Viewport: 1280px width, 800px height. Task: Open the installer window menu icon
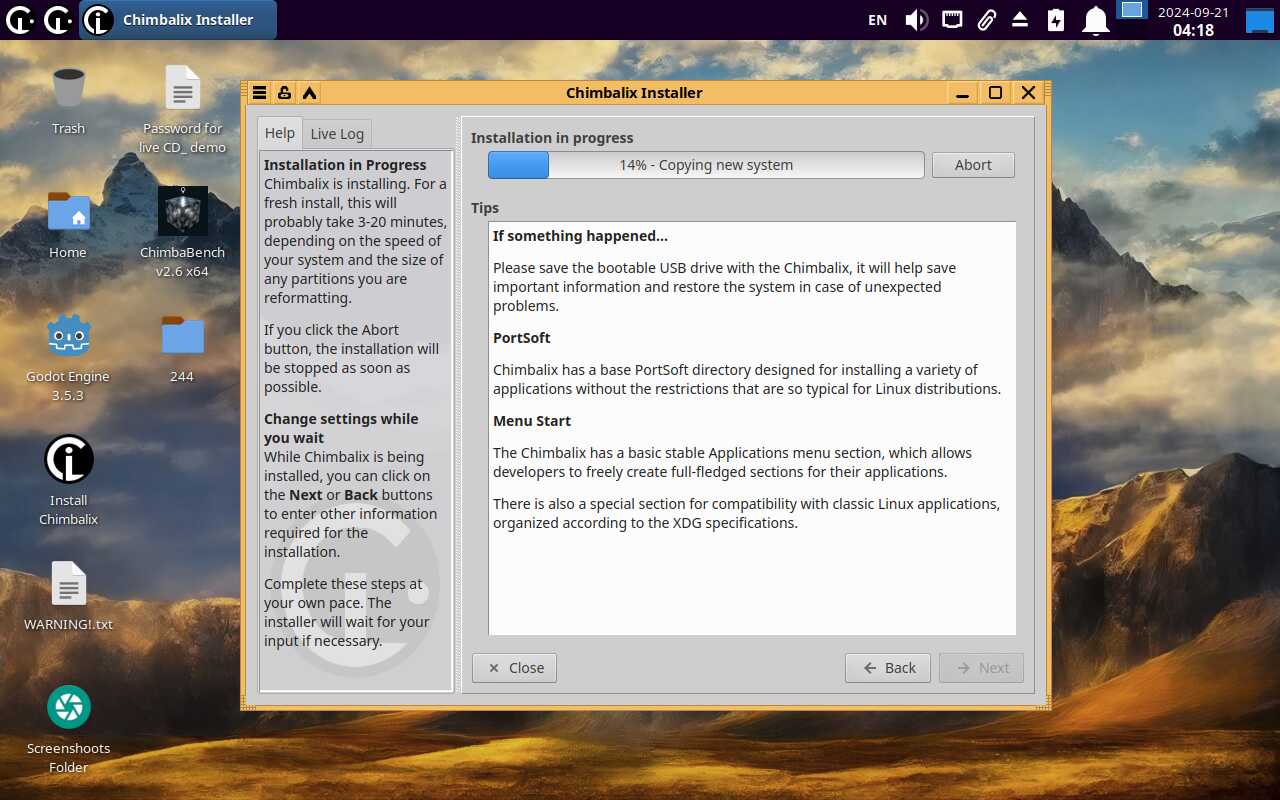(x=259, y=93)
